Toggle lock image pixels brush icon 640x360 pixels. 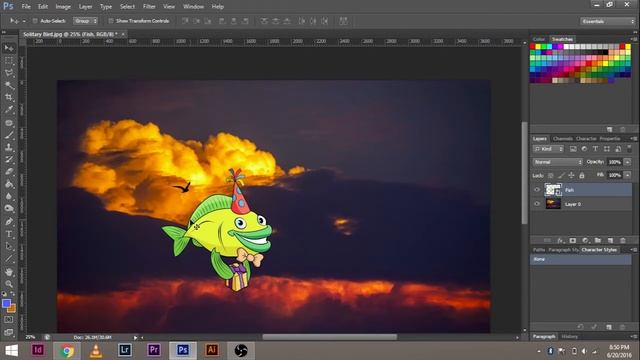click(561, 176)
